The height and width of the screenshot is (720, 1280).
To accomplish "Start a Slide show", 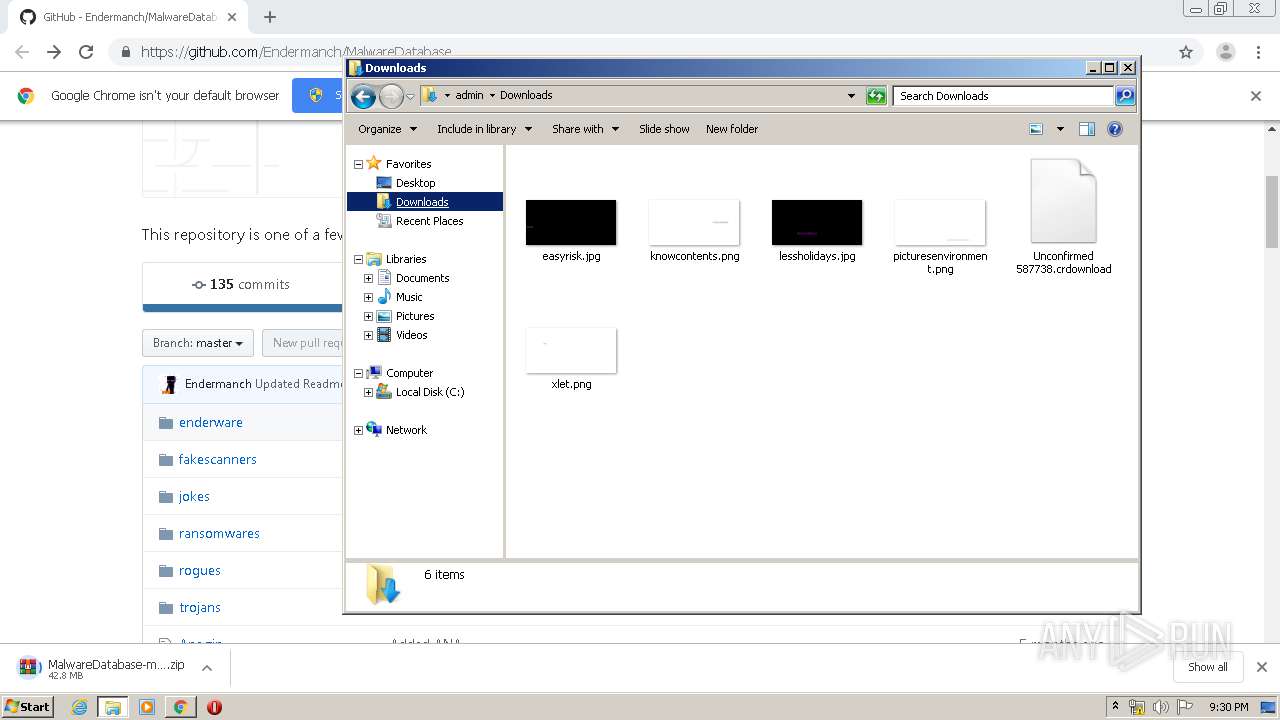I will pyautogui.click(x=664, y=129).
